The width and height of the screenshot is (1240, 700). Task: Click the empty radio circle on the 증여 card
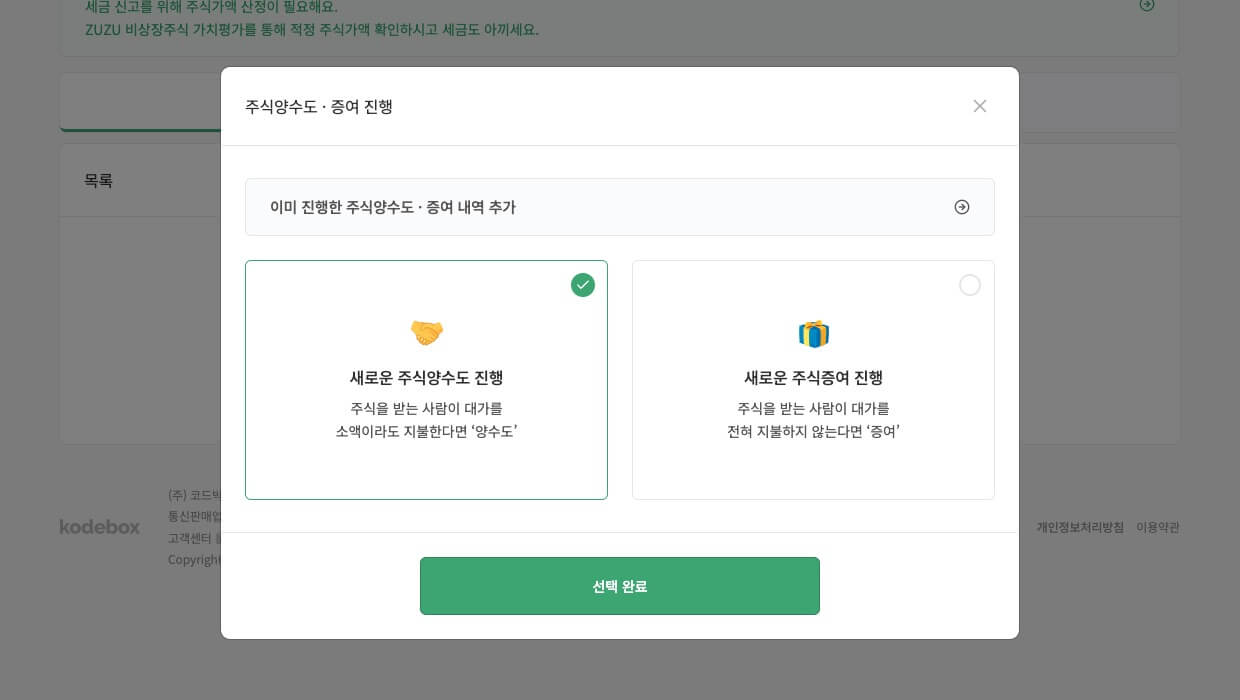tap(970, 285)
